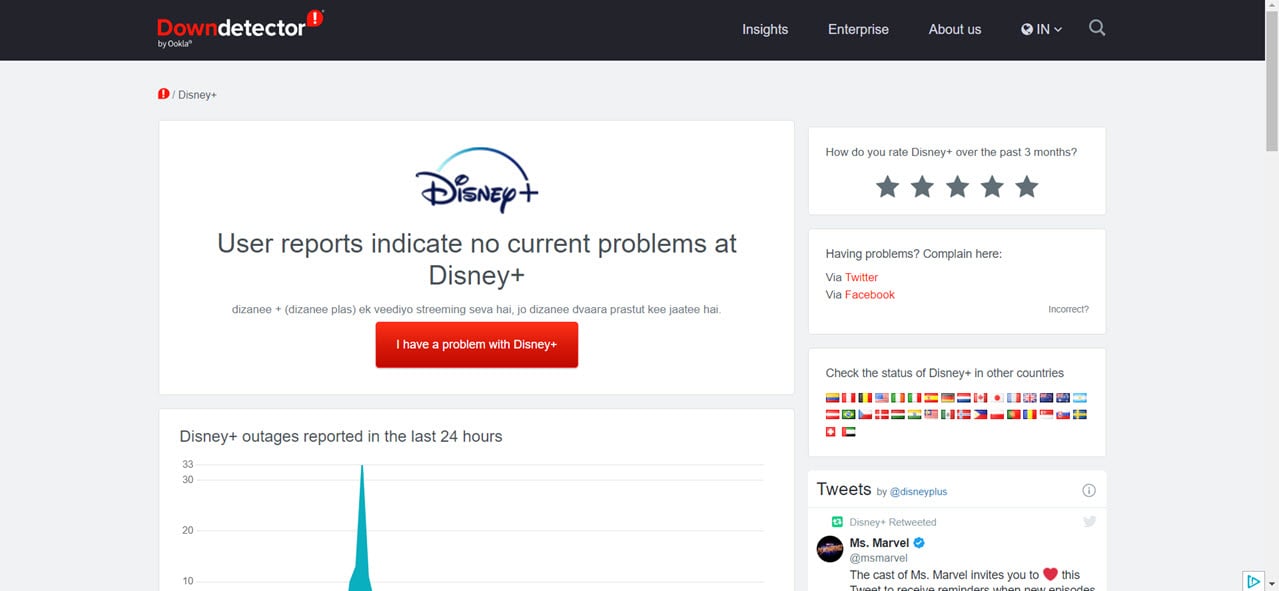Open the Tweets widget info icon
This screenshot has width=1279, height=591.
1089,490
